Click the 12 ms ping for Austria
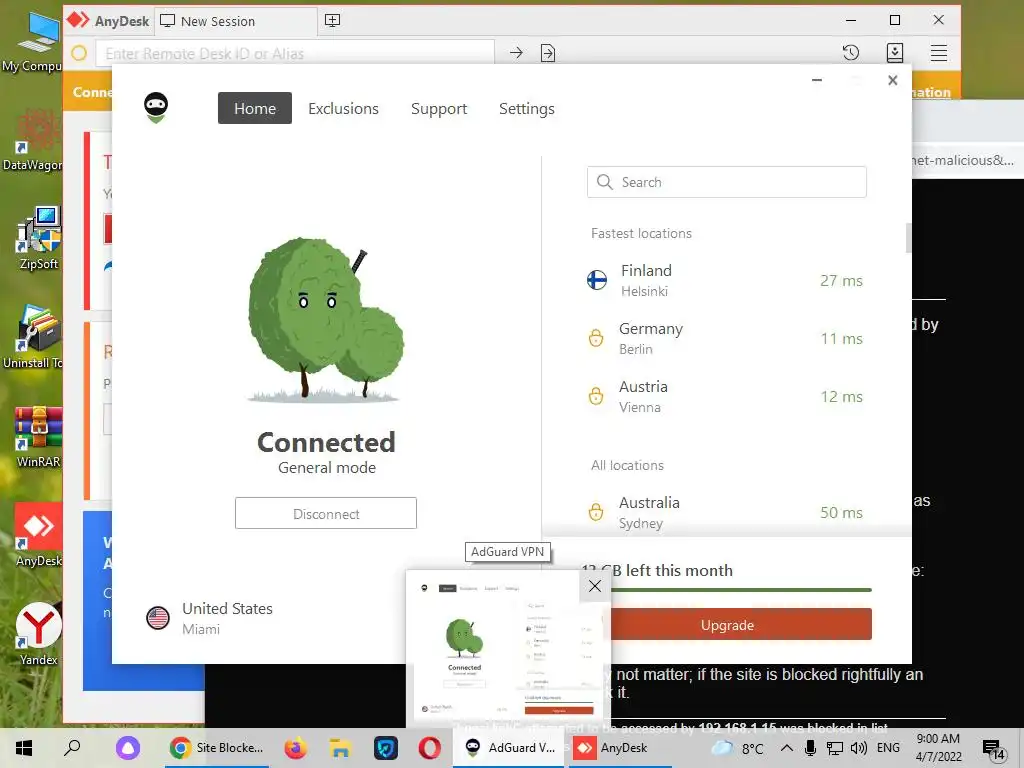The image size is (1024, 768). 841,397
